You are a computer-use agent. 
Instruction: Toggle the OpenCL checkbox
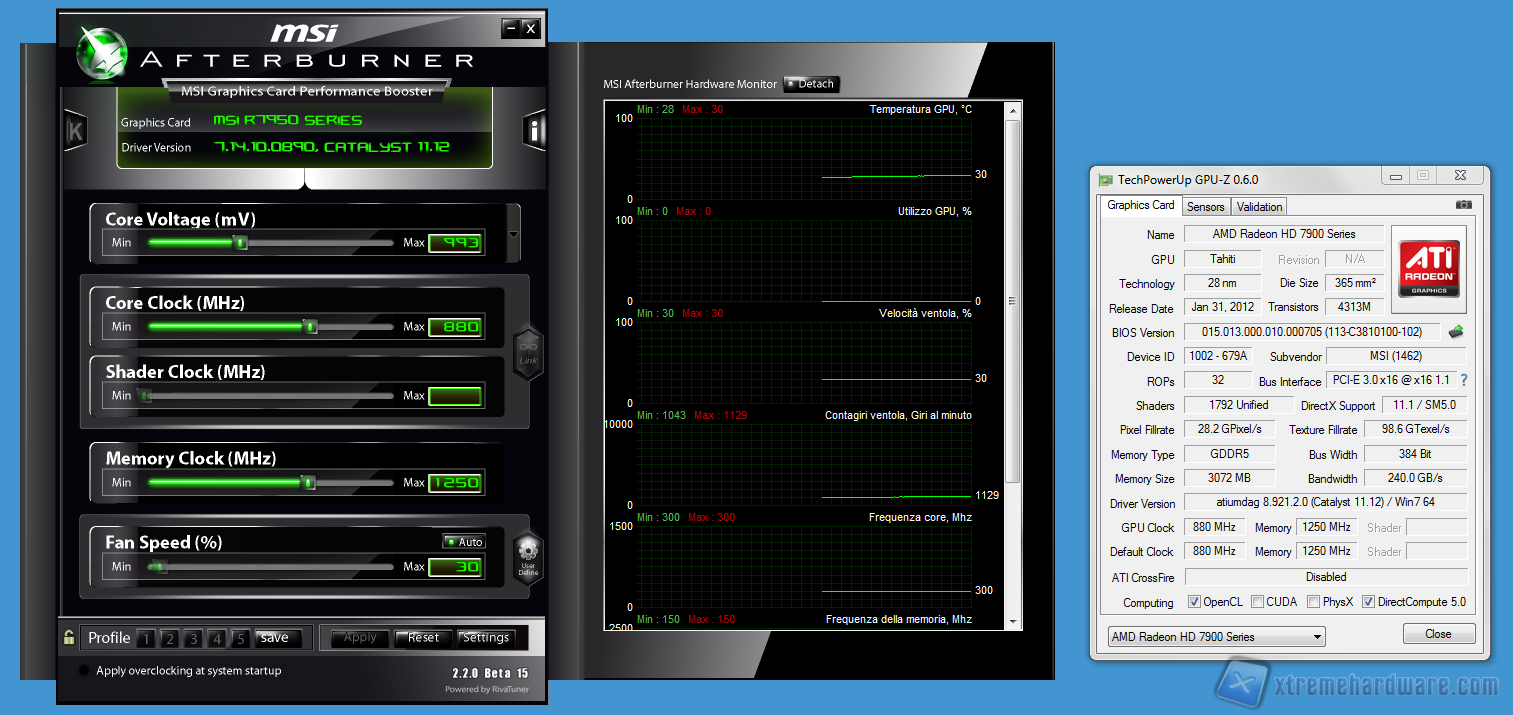pyautogui.click(x=1194, y=602)
